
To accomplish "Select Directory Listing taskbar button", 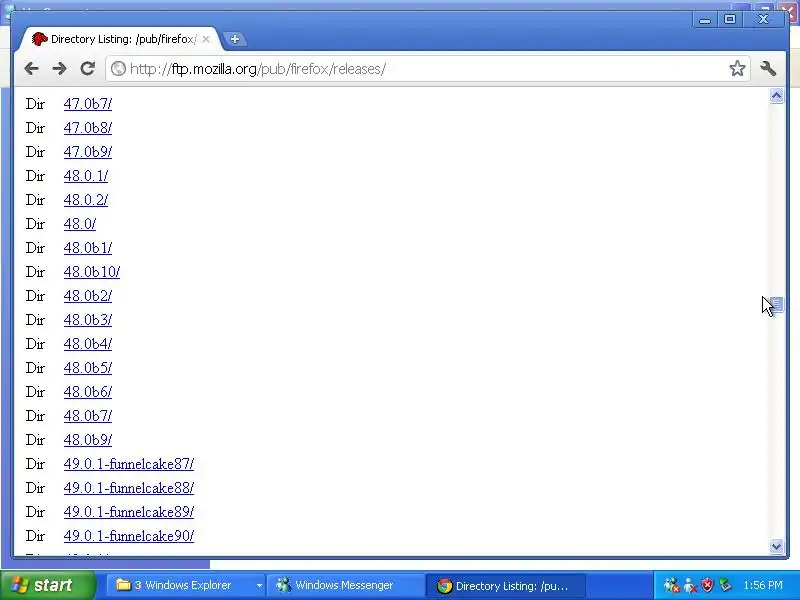I will [505, 585].
